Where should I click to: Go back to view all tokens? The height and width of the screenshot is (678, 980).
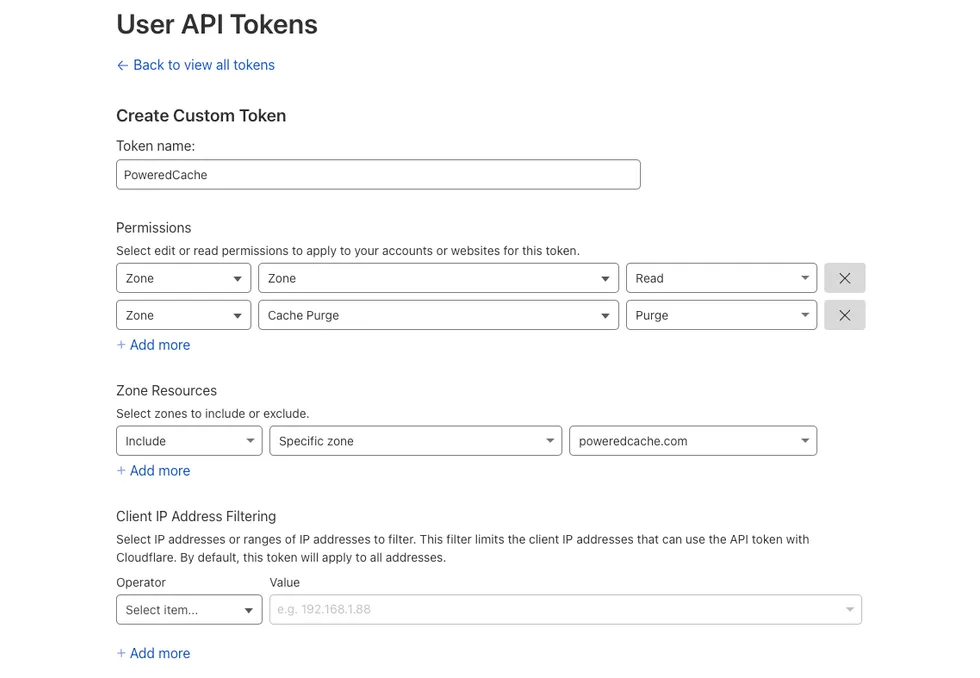(x=203, y=65)
